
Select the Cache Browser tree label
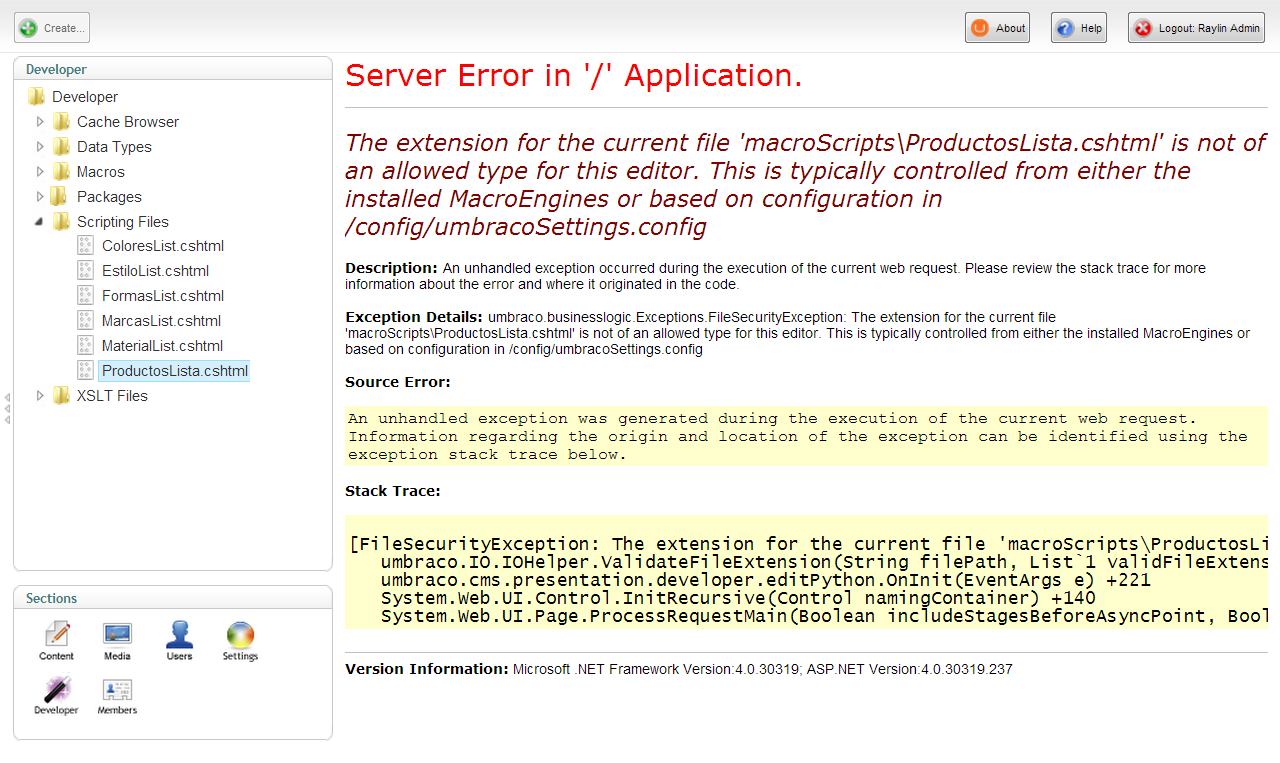pyautogui.click(x=128, y=121)
